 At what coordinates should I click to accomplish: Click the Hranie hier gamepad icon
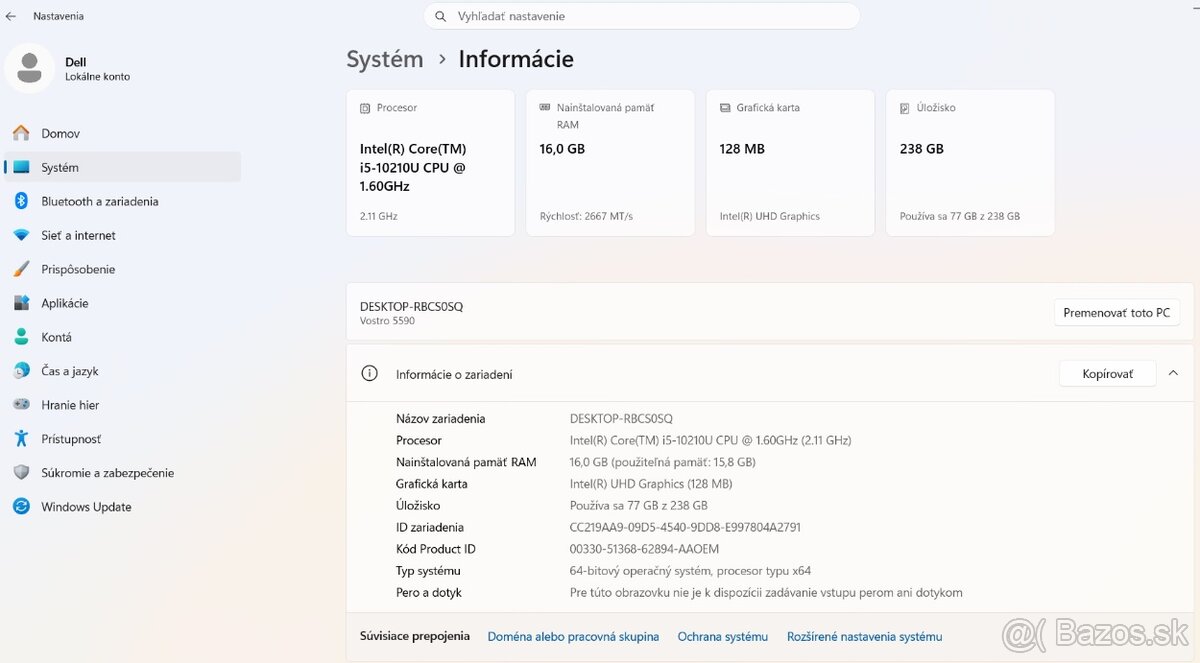(21, 405)
